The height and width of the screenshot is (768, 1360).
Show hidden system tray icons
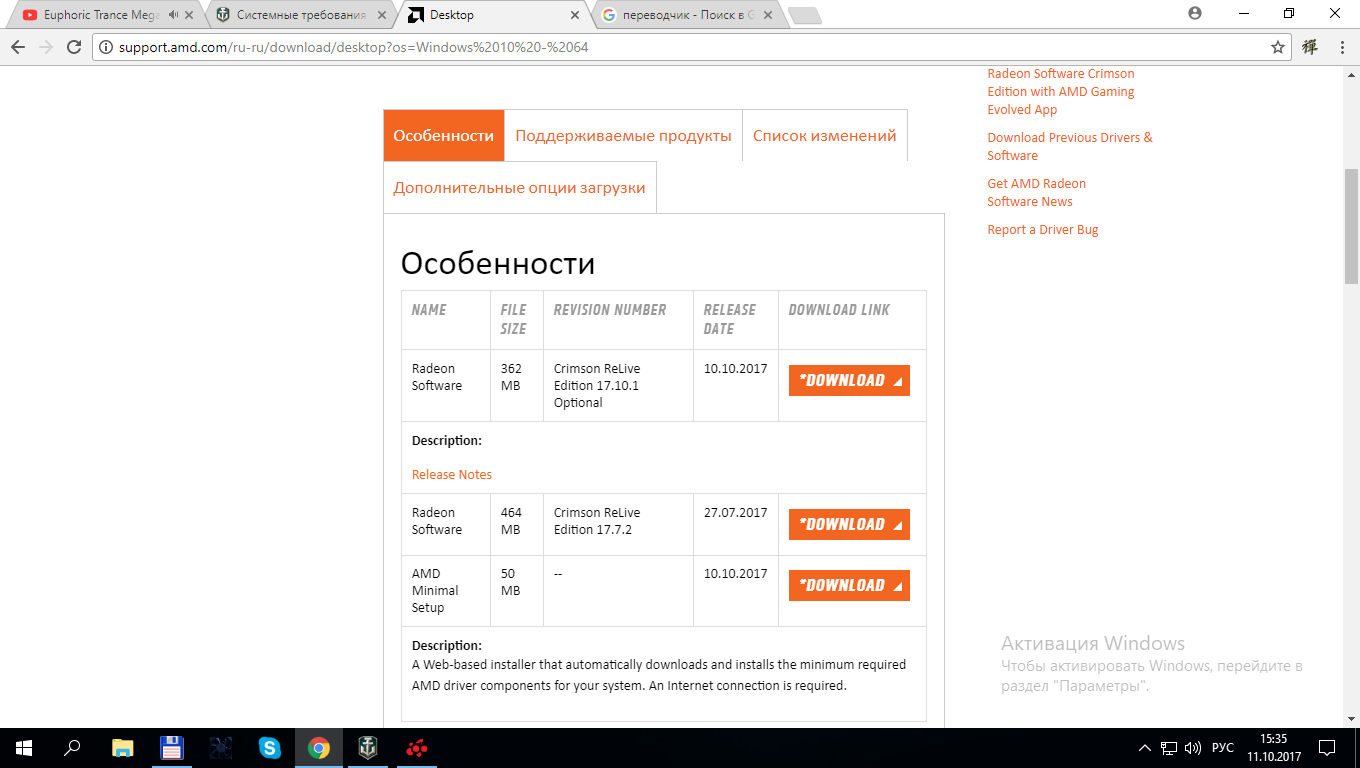coord(1145,747)
